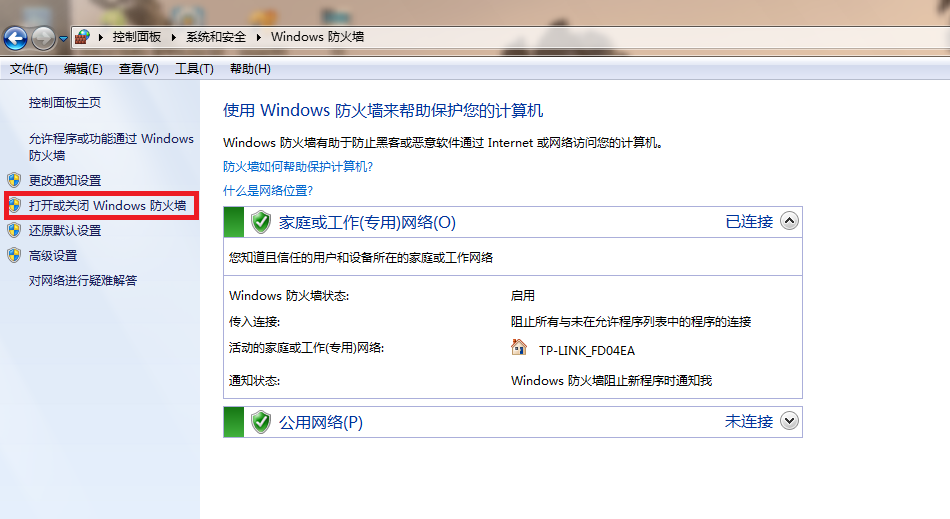Open 更改通知设置 link
This screenshot has height=519, width=950.
click(x=65, y=180)
